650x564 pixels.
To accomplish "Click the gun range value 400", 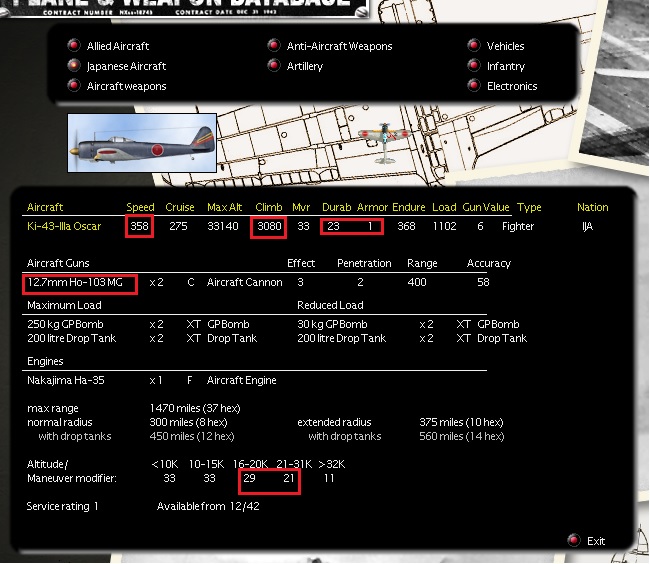I will [x=417, y=282].
